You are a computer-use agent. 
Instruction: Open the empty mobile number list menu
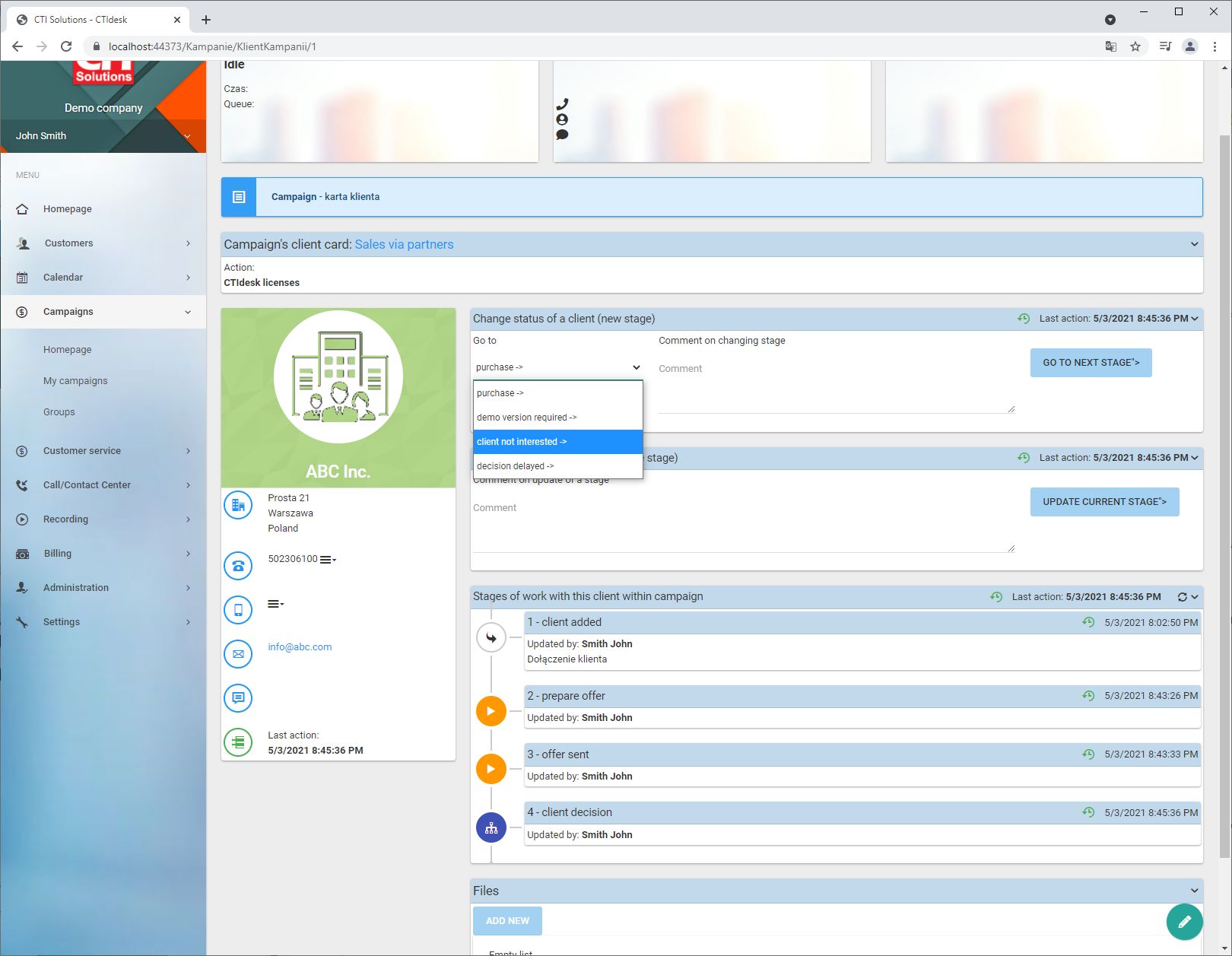click(275, 604)
